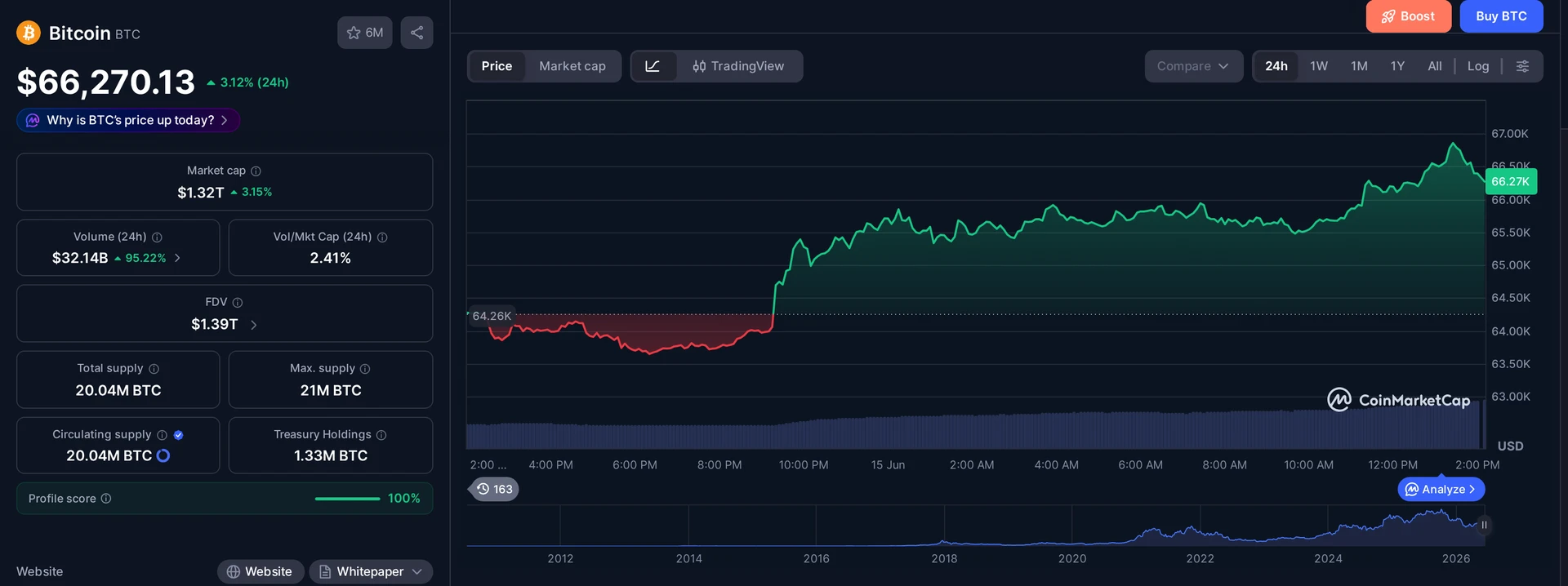Click the USD currency label
The width and height of the screenshot is (1568, 586).
(1510, 446)
